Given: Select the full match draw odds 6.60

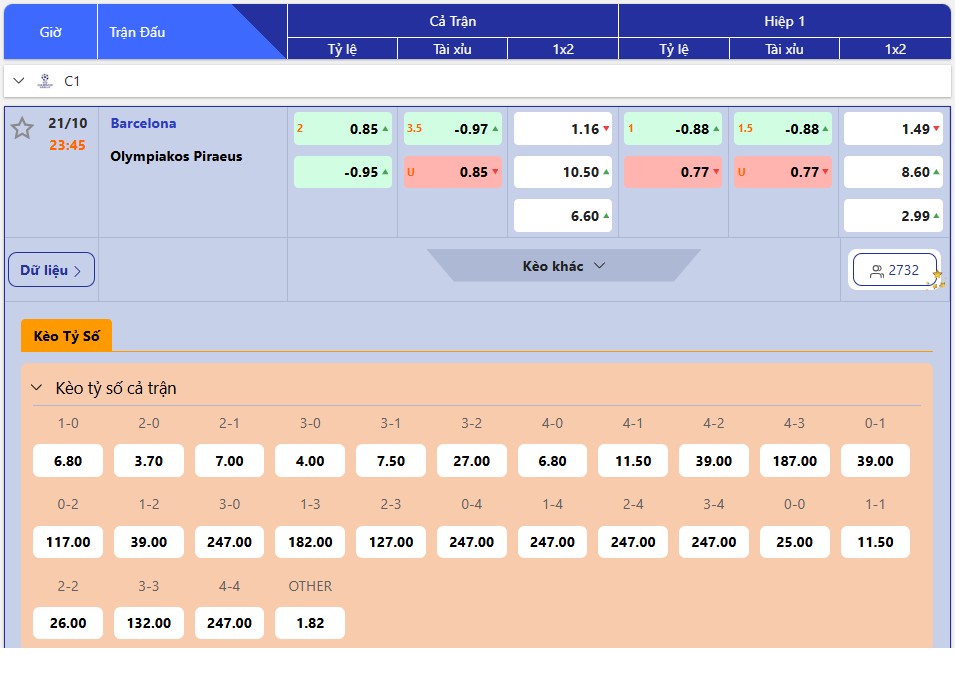Looking at the screenshot, I should (x=563, y=216).
